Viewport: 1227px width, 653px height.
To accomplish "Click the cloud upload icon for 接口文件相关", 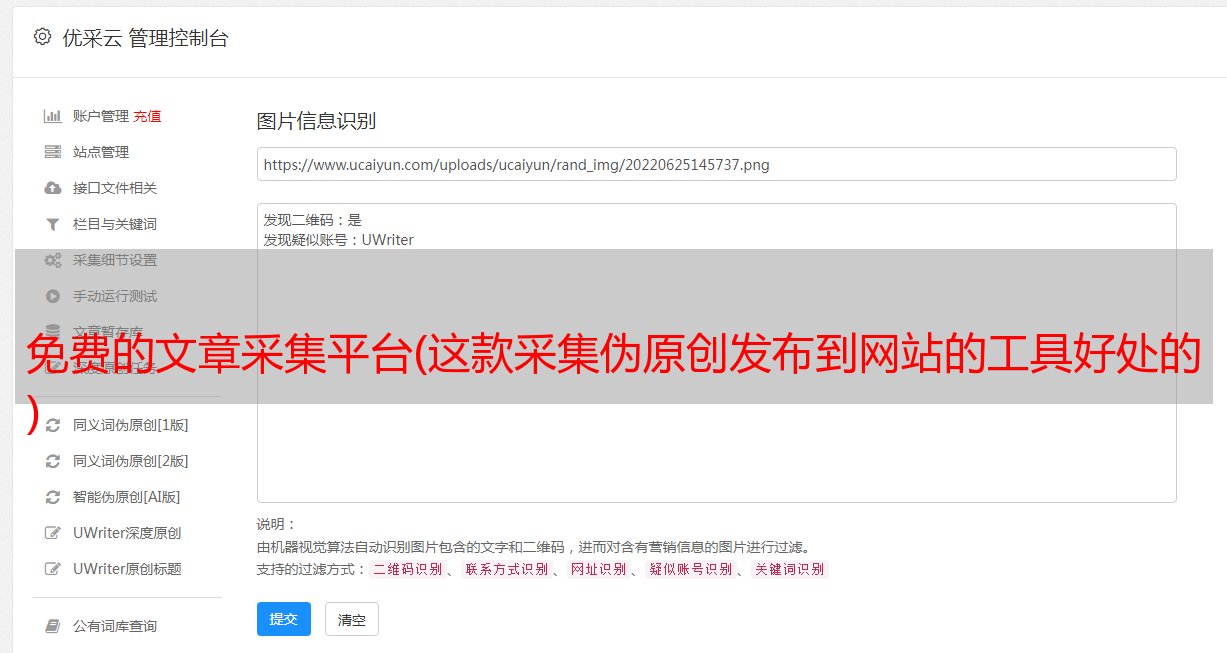I will (53, 188).
